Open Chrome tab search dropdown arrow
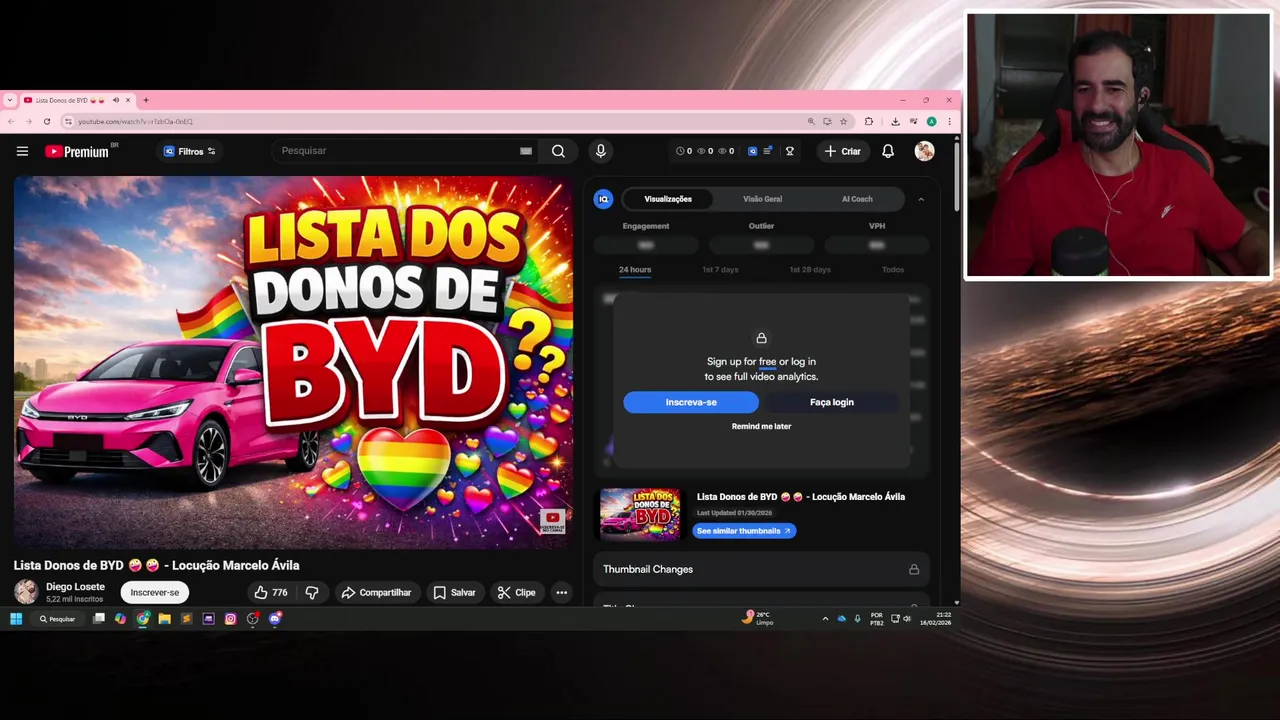 coord(9,100)
